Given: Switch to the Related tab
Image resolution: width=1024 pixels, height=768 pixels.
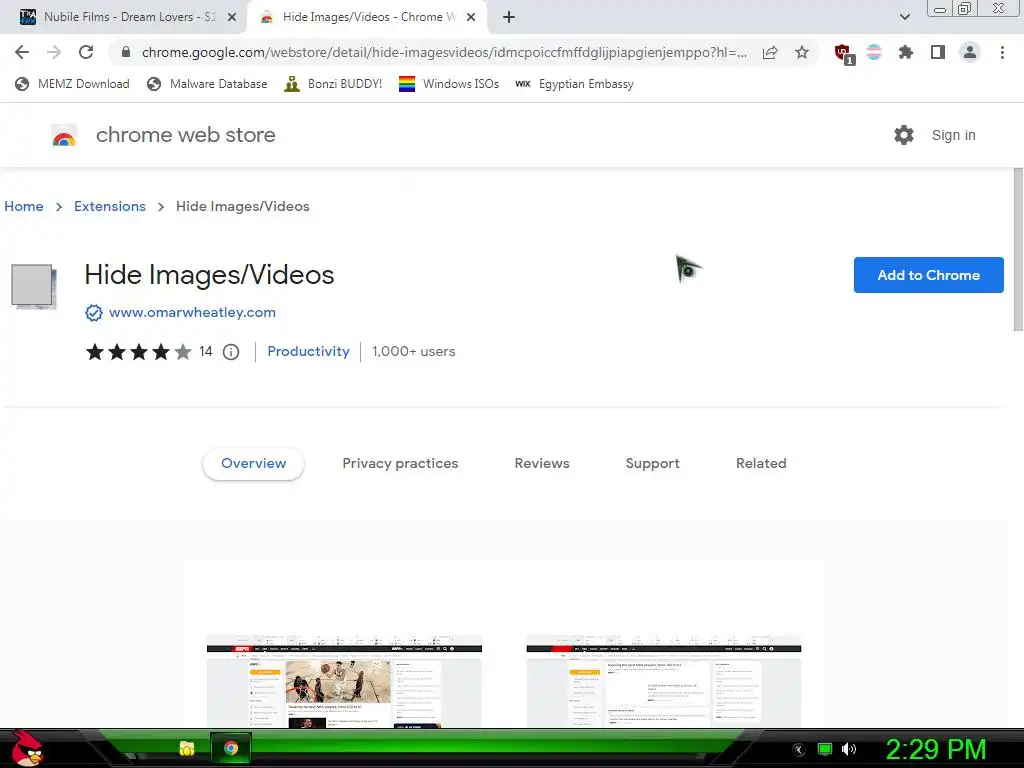Looking at the screenshot, I should (x=761, y=464).
